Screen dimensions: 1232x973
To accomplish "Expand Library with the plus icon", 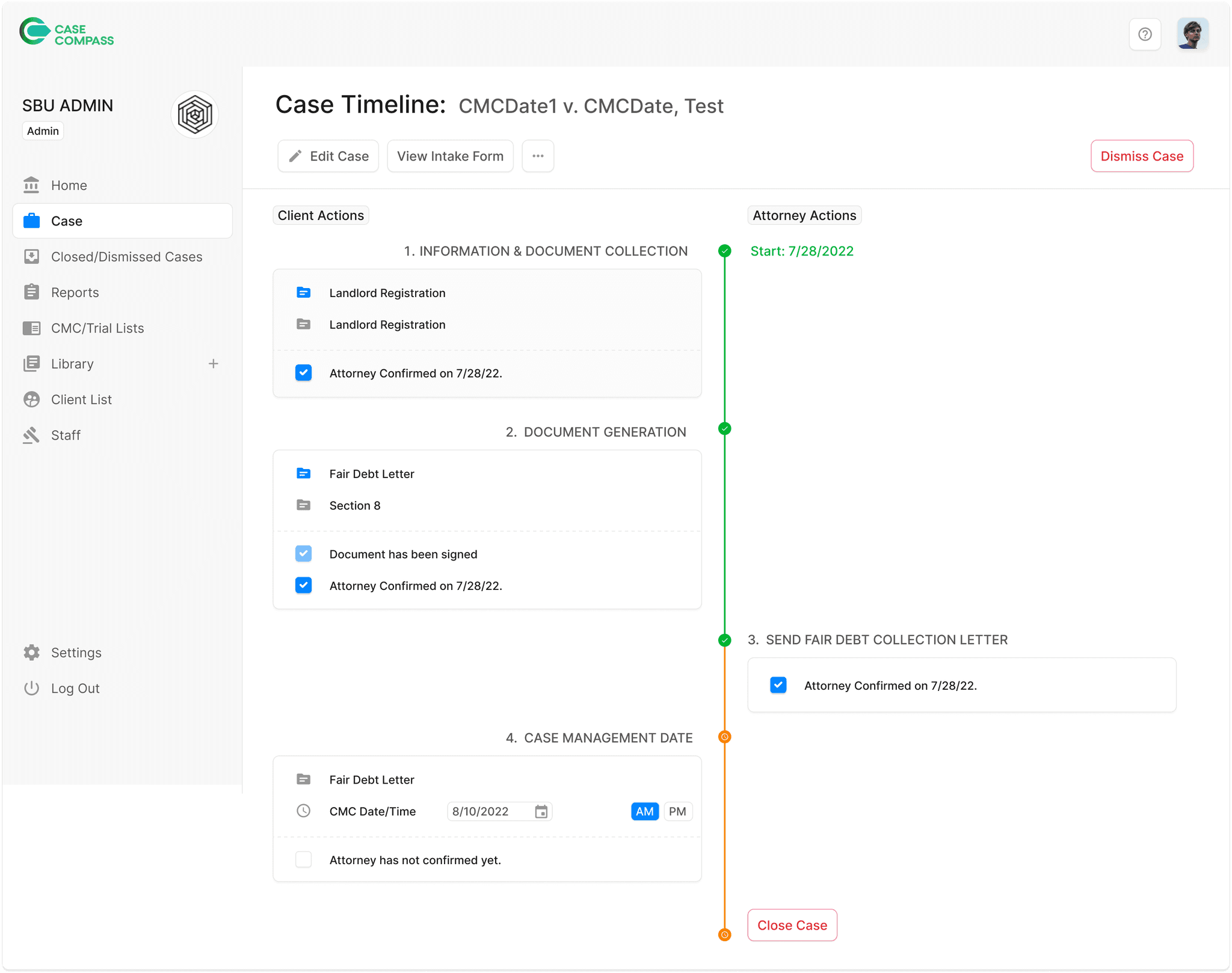I will click(214, 364).
